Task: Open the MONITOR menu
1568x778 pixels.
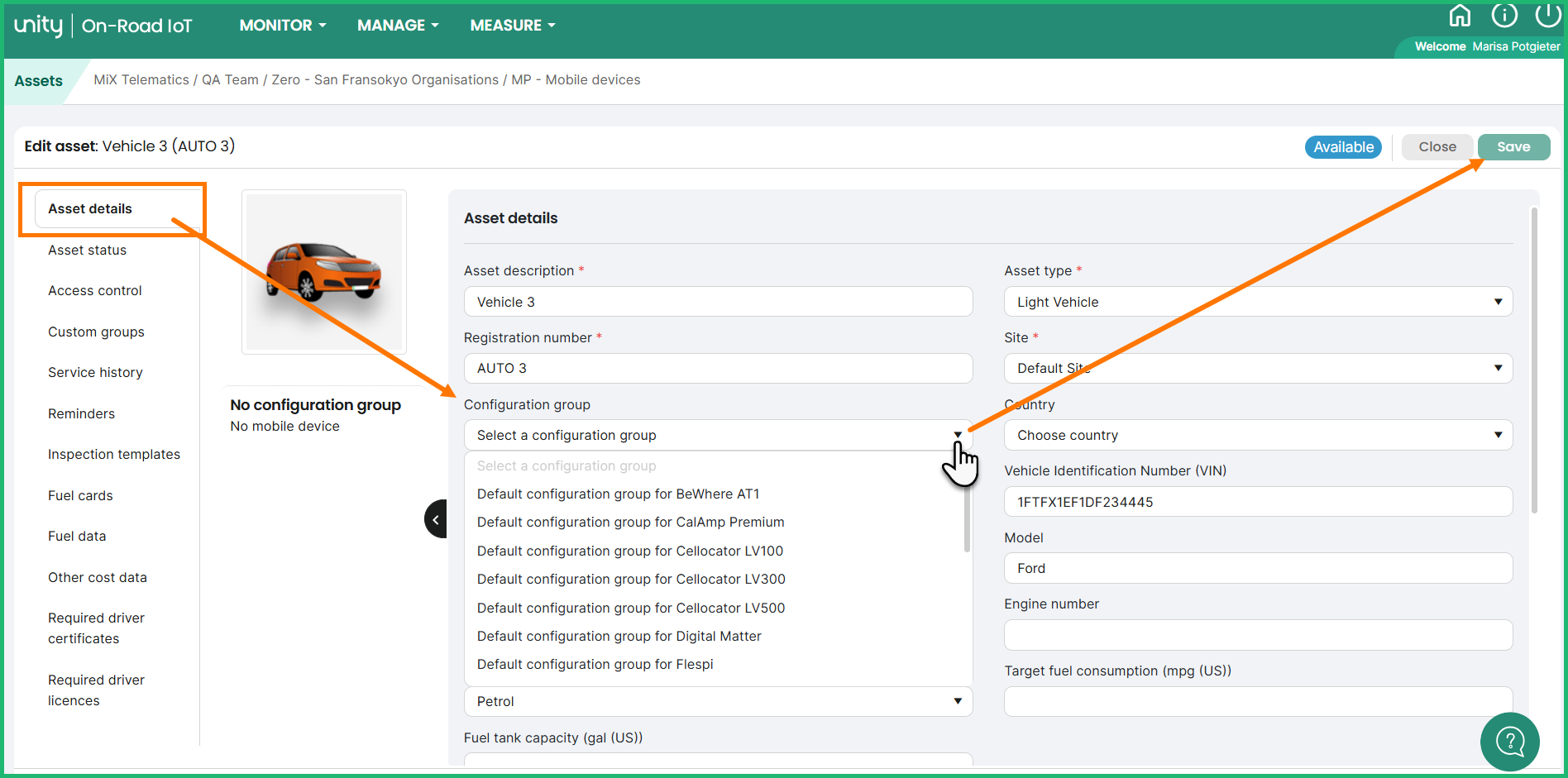Action: click(x=283, y=26)
